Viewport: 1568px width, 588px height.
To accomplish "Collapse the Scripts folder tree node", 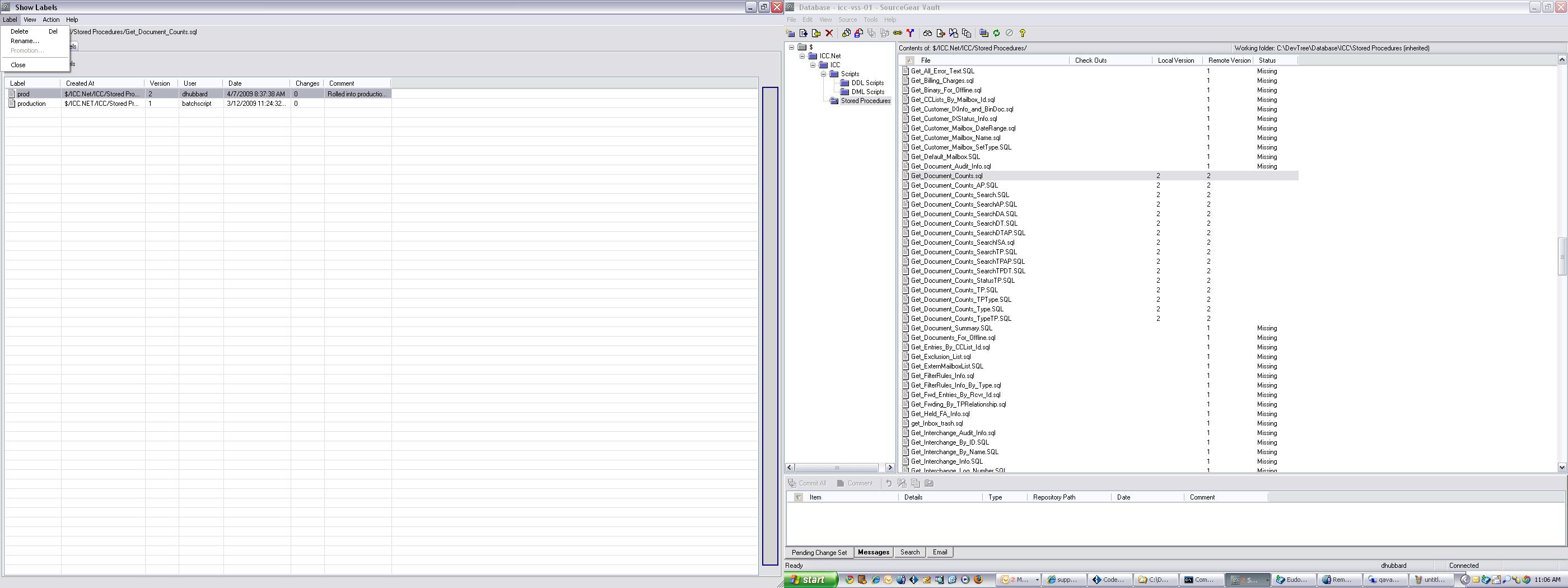I will point(824,74).
